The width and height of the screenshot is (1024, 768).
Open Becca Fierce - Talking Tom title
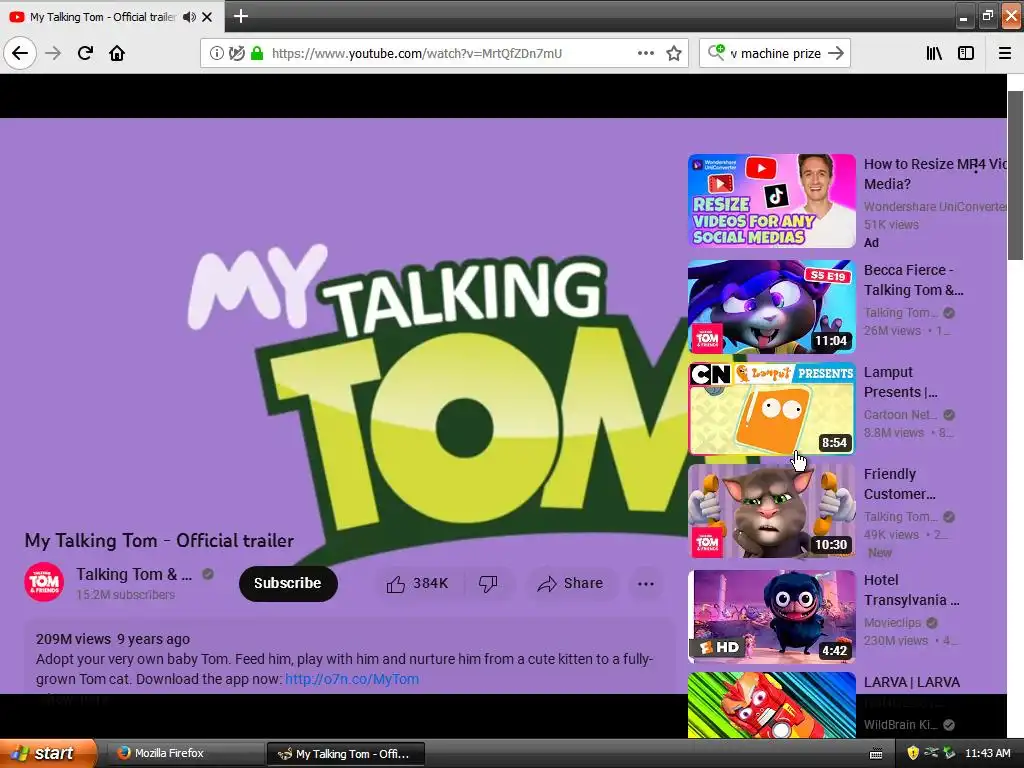click(x=913, y=280)
